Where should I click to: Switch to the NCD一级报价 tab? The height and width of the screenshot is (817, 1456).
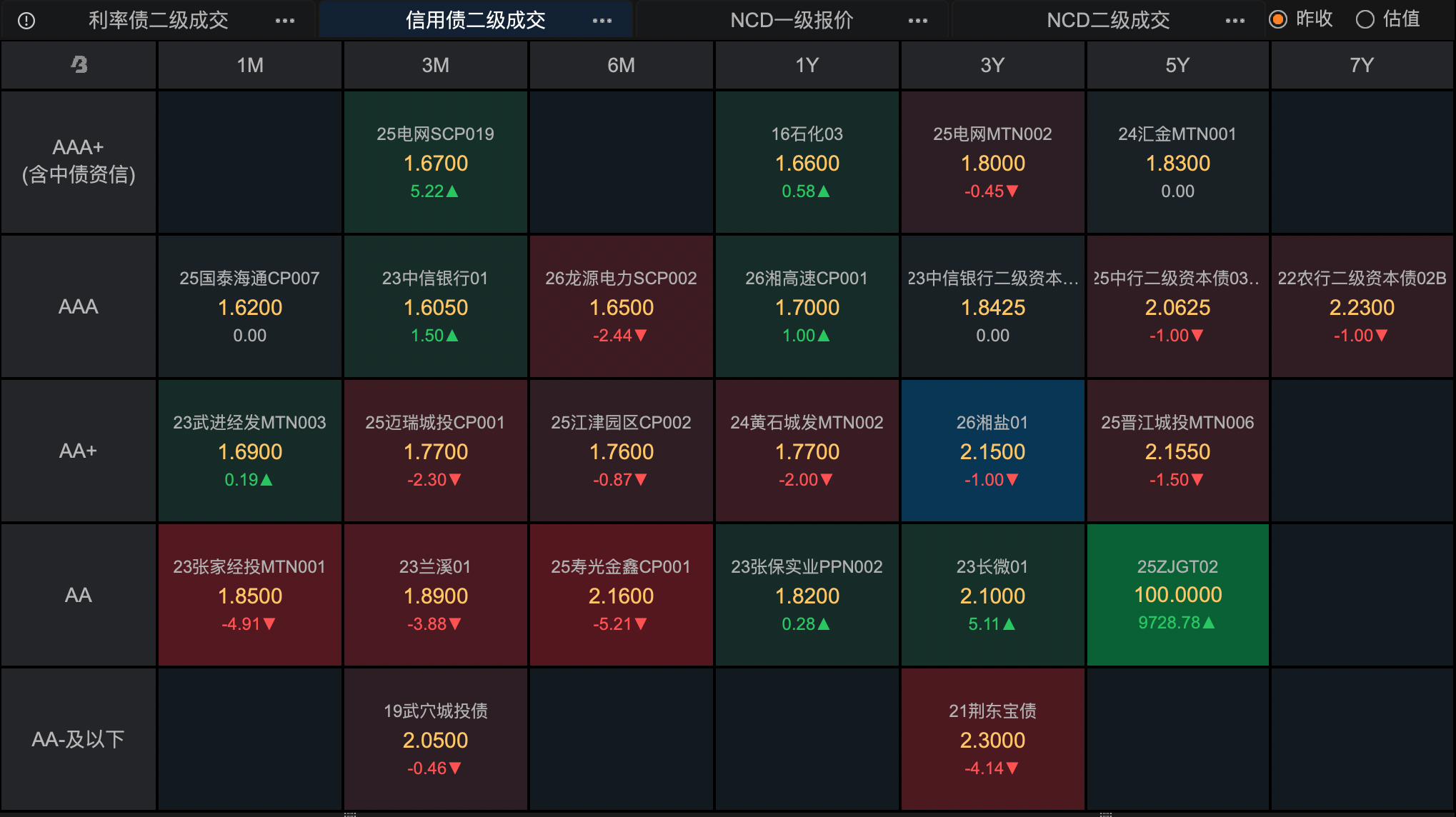pyautogui.click(x=792, y=20)
